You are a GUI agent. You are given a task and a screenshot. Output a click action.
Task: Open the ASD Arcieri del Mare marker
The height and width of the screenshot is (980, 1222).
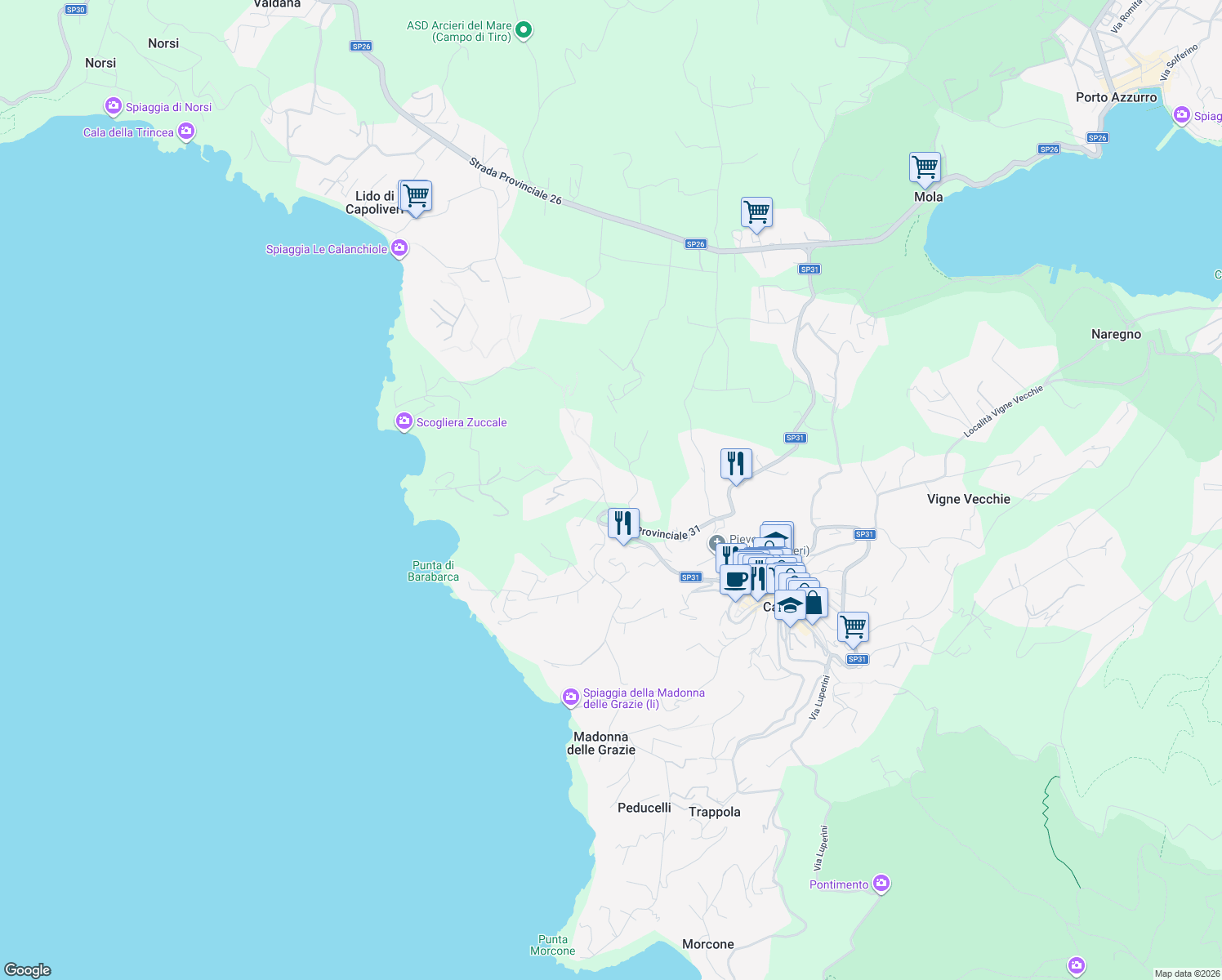522,29
